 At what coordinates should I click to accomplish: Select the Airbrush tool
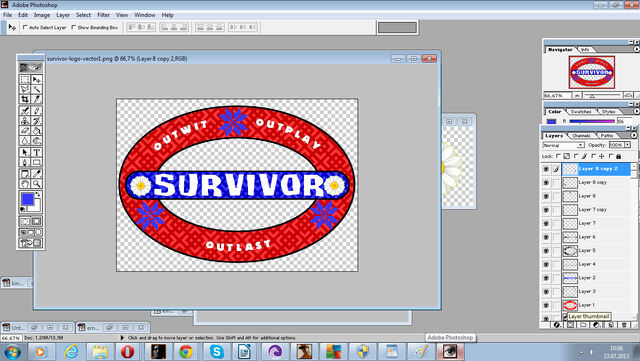click(x=24, y=111)
